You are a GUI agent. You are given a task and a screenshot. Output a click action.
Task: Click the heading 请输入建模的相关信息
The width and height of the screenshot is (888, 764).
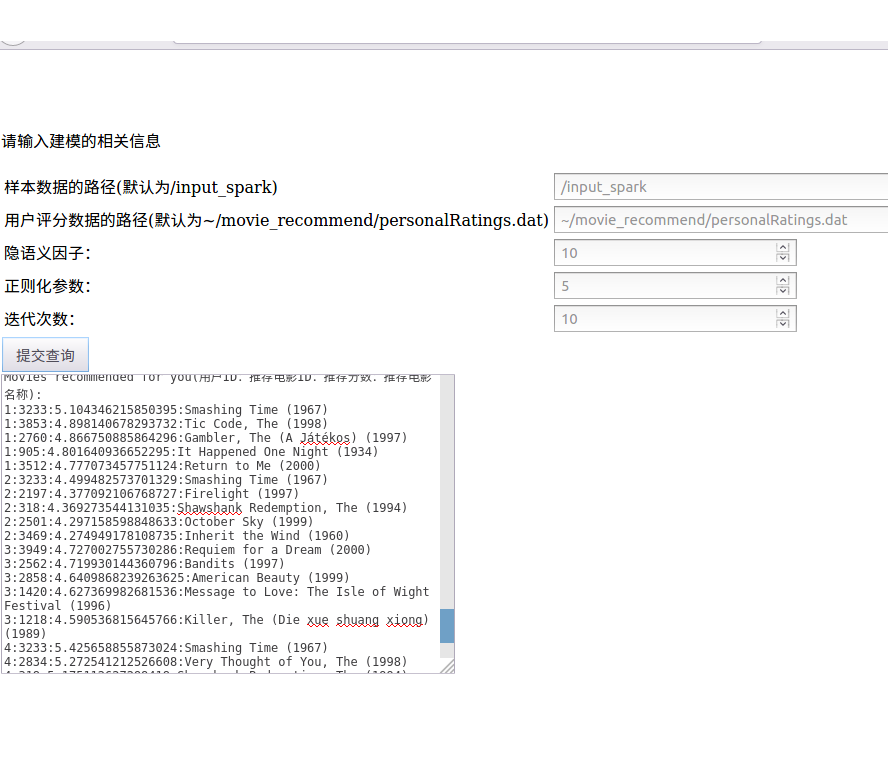point(81,141)
